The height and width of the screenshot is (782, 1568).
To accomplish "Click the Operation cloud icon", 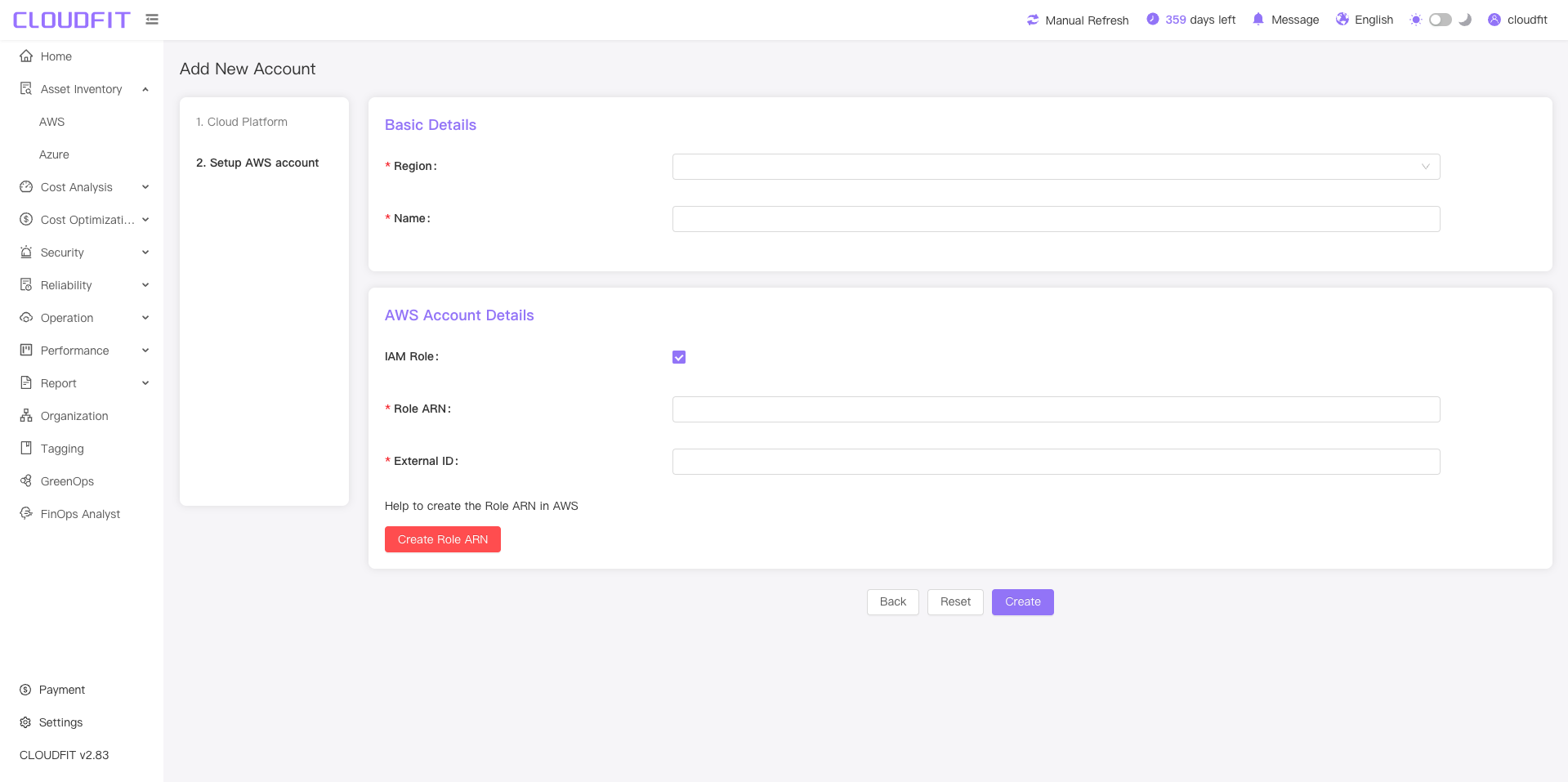I will (x=26, y=318).
